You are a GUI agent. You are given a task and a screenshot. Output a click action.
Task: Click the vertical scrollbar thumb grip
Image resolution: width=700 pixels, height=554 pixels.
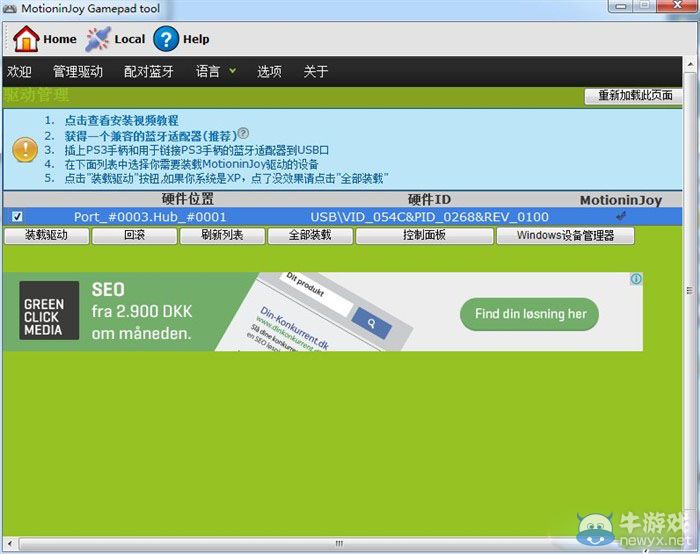[690, 291]
